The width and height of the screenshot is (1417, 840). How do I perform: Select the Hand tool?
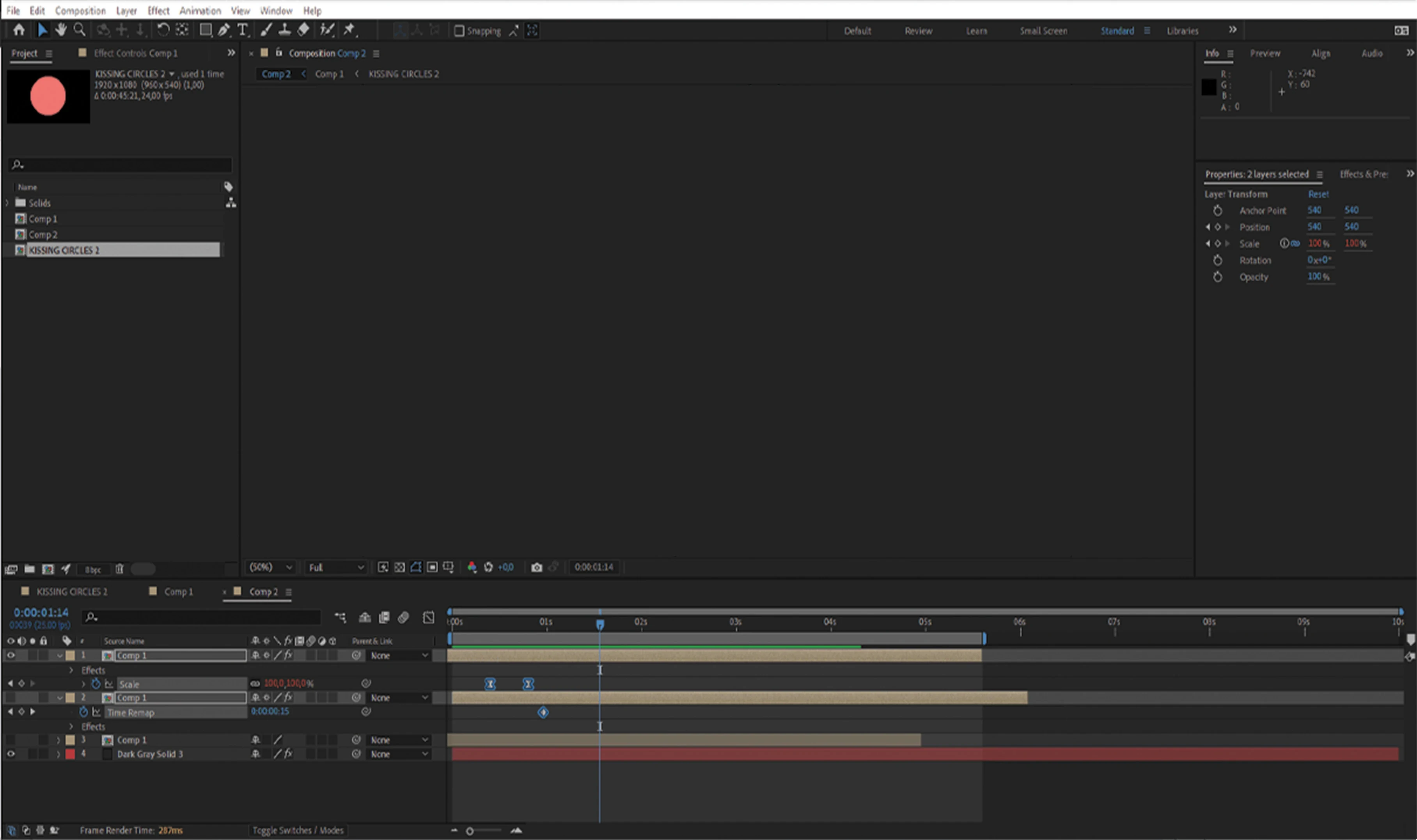tap(60, 30)
